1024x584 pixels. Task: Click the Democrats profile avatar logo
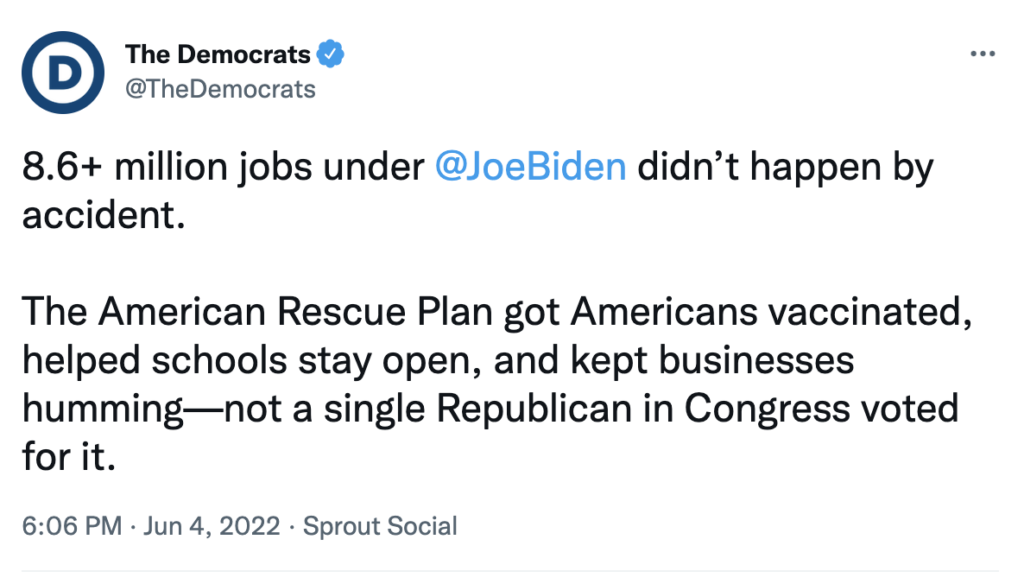(x=63, y=72)
